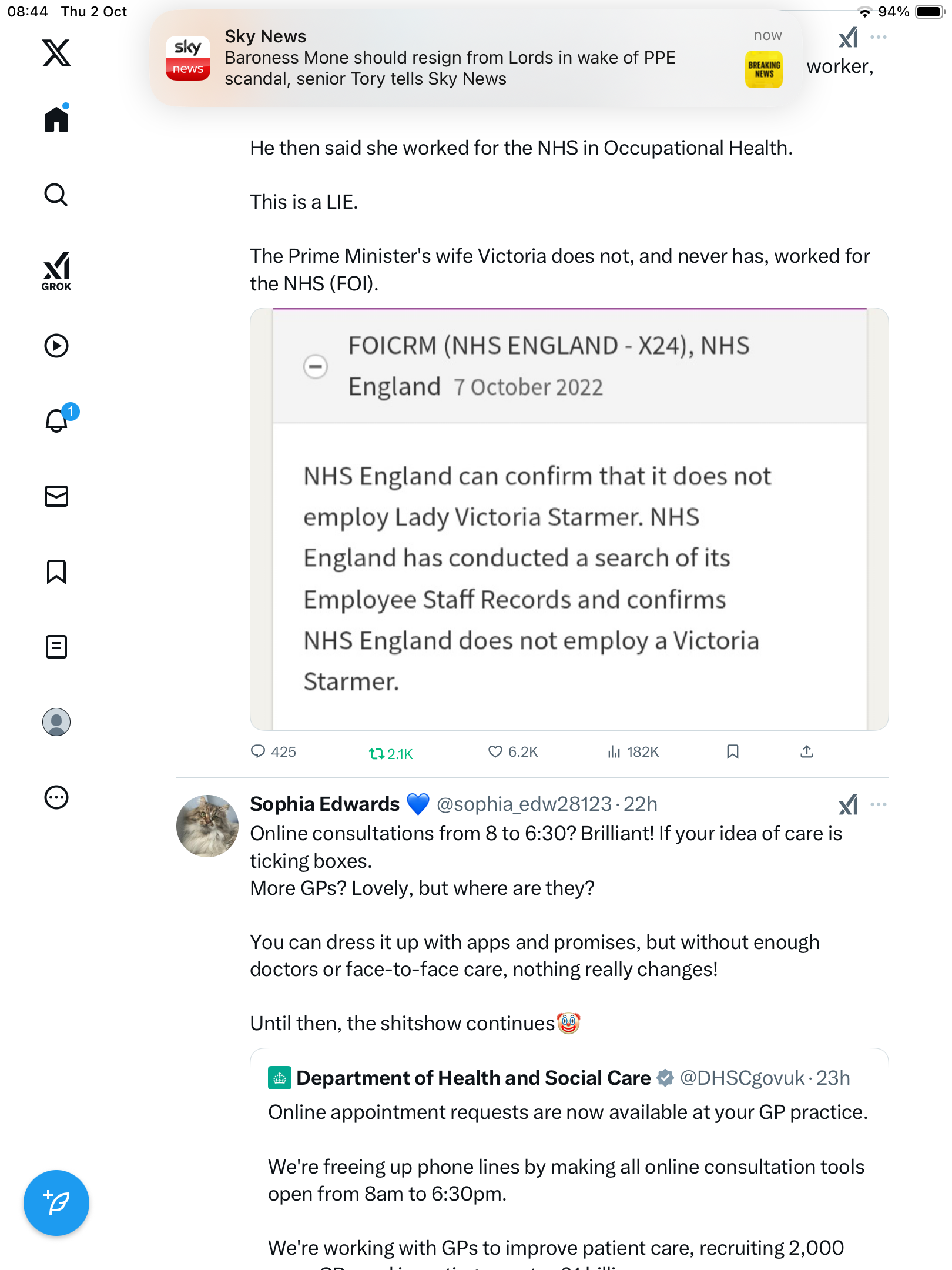The height and width of the screenshot is (1270, 952).
Task: Open the video play icon in the sidebar
Action: click(56, 346)
